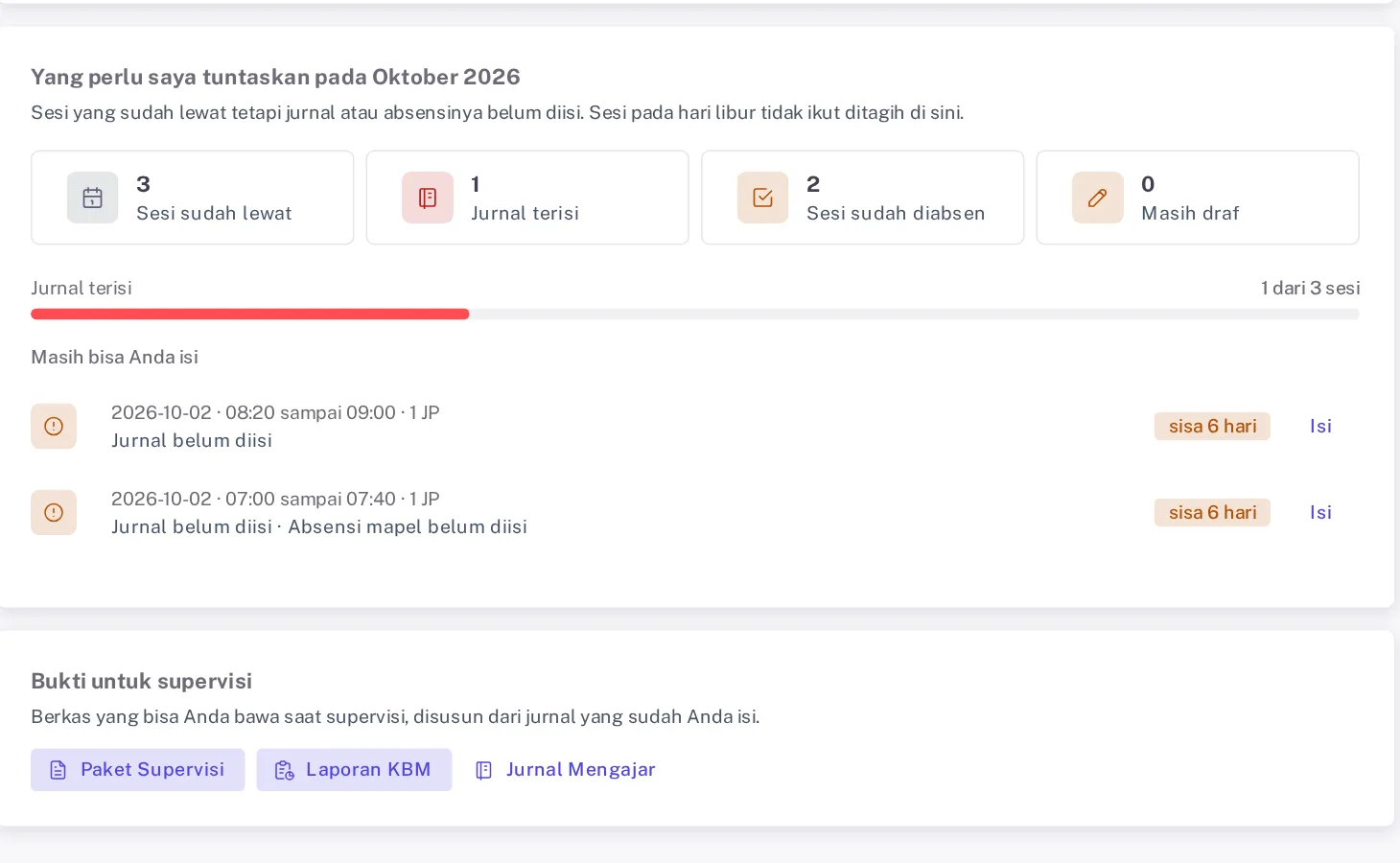Click the pencil icon beside Masih draf
The image size is (1400, 863).
coord(1098,198)
